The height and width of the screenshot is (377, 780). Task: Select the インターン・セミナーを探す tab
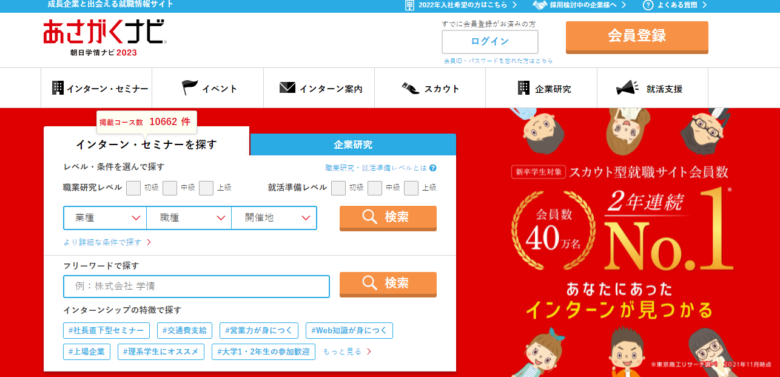(146, 144)
